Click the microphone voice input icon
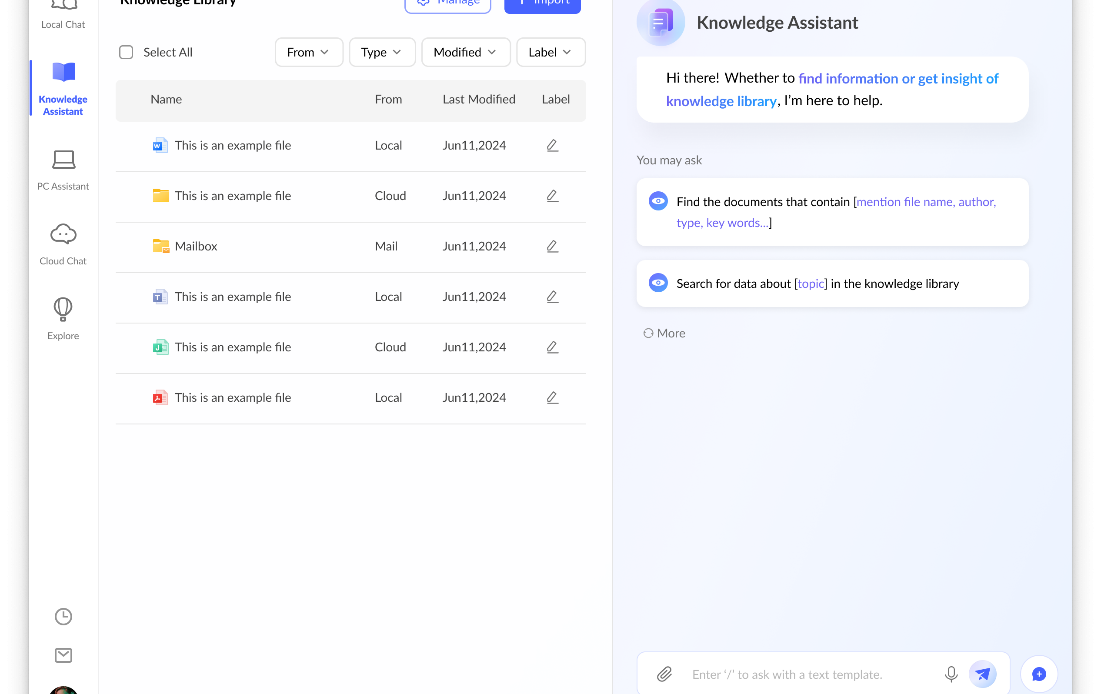This screenshot has height=694, width=1101. tap(951, 674)
